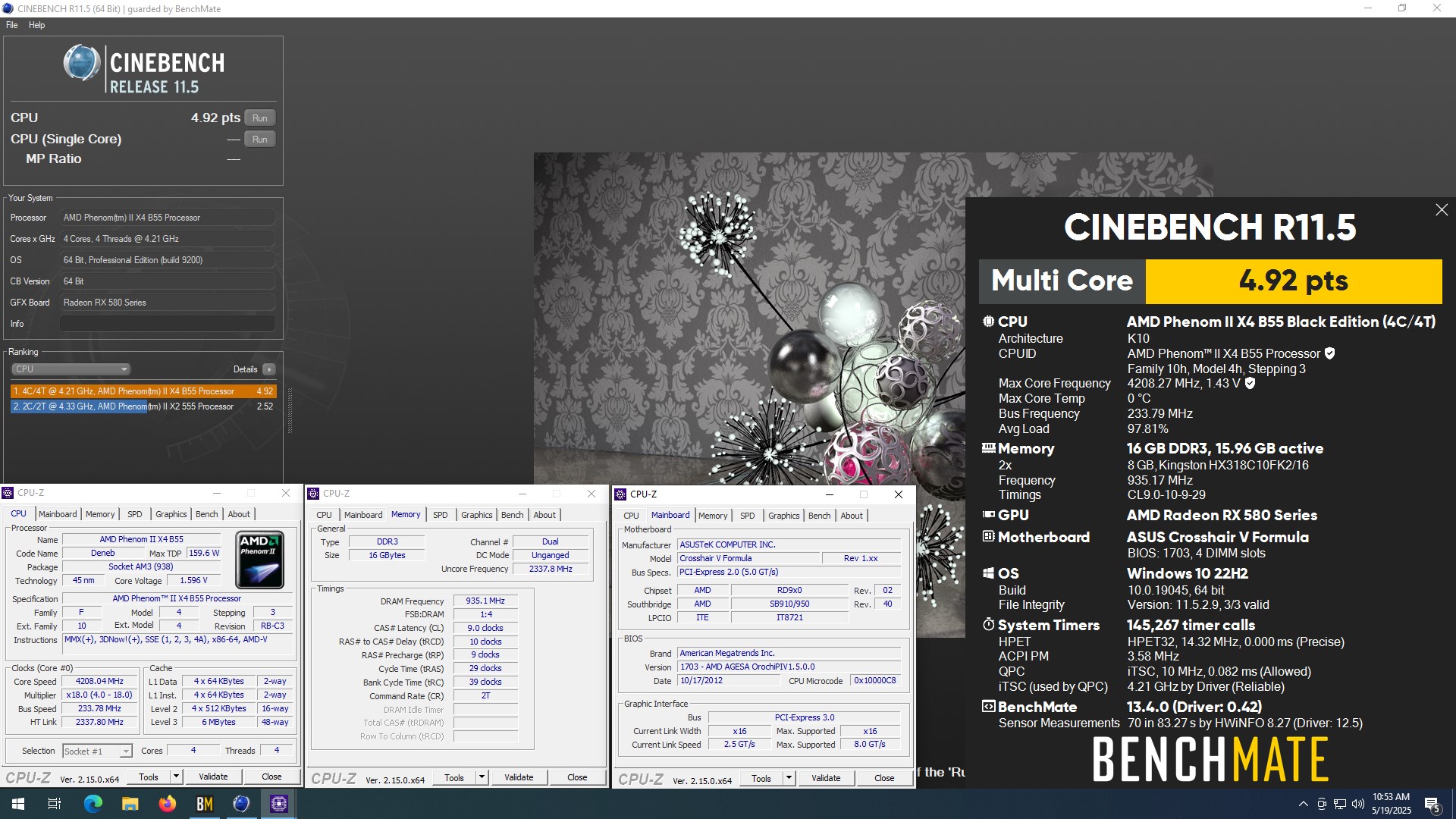The image size is (1456, 819).
Task: Open Mainboard tab in left CPU-Z window
Action: (x=58, y=514)
